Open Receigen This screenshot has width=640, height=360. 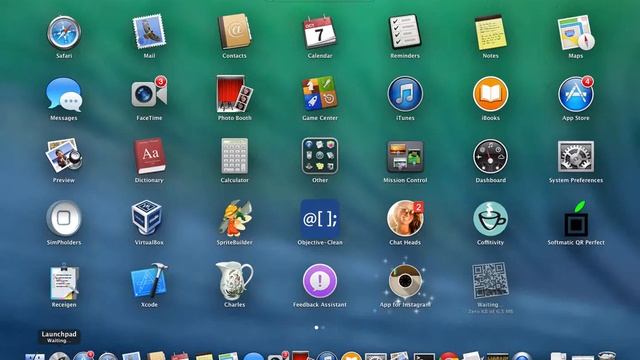64,282
